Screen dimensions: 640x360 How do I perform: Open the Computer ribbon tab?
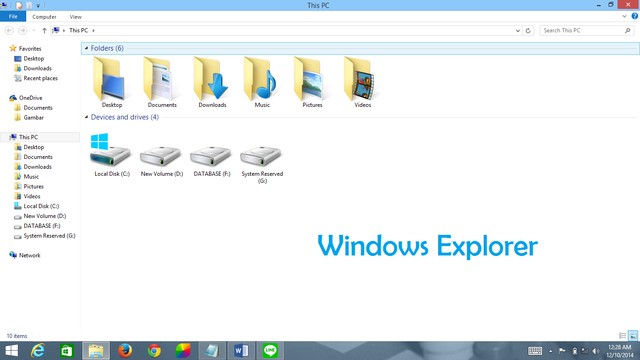click(x=44, y=17)
